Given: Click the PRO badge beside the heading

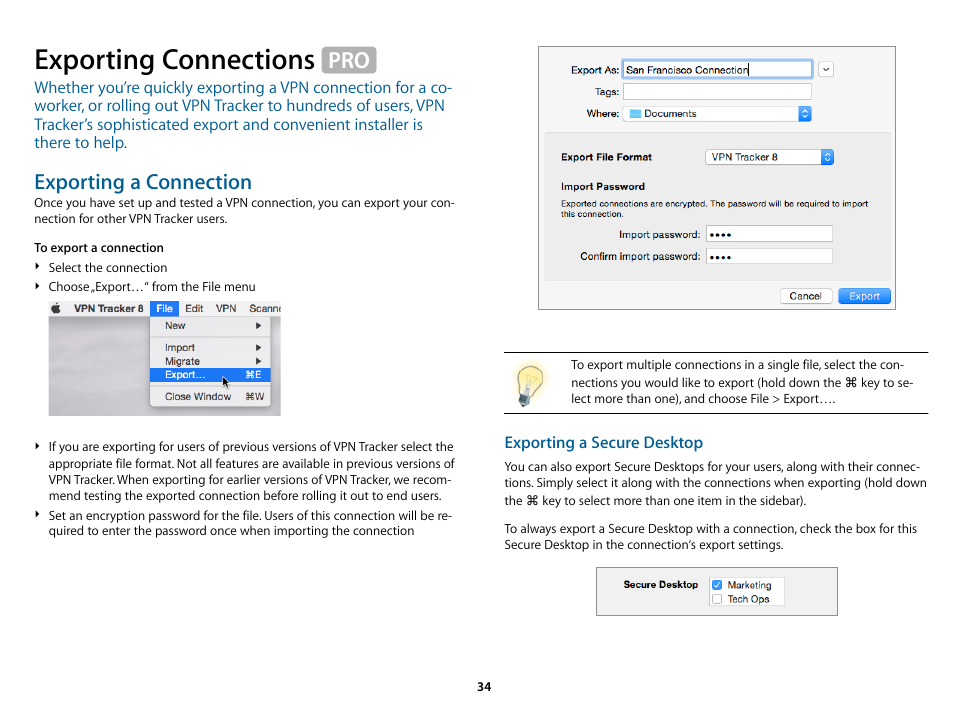Looking at the screenshot, I should pyautogui.click(x=349, y=60).
